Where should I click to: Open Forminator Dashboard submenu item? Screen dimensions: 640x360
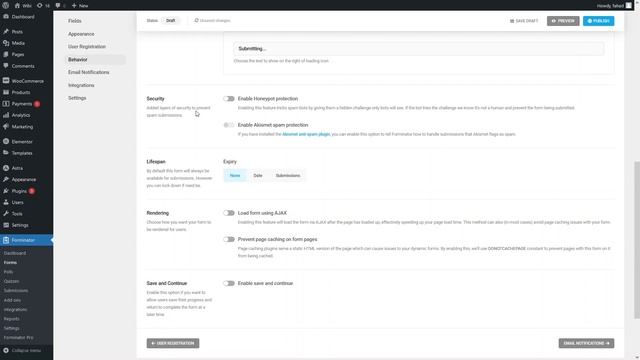click(x=15, y=253)
